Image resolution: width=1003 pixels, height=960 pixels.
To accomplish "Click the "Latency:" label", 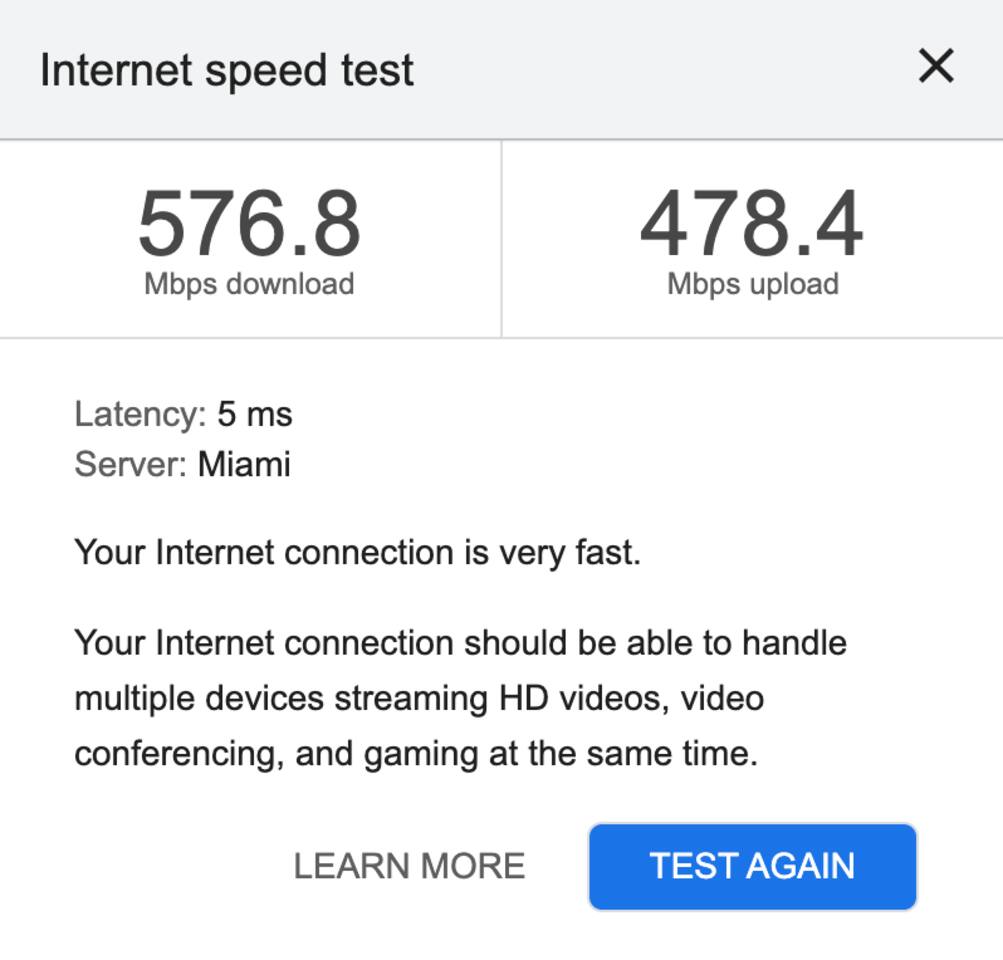I will [x=140, y=413].
